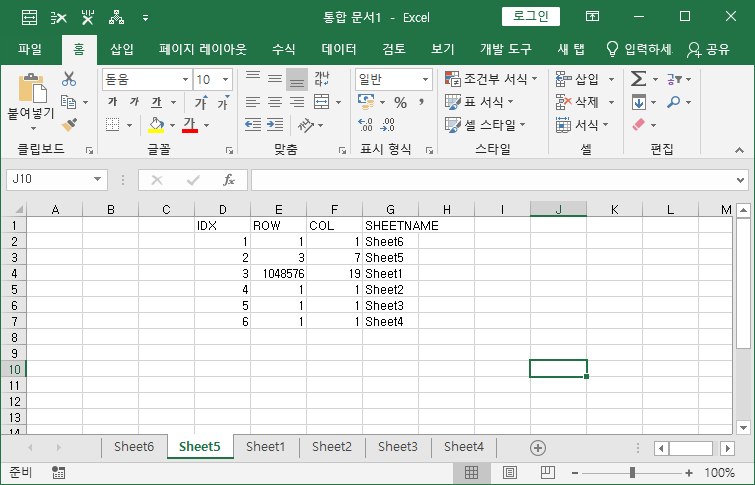Screen dimensions: 755x485
Task: Switch to the Insert tab
Action: coord(122,49)
